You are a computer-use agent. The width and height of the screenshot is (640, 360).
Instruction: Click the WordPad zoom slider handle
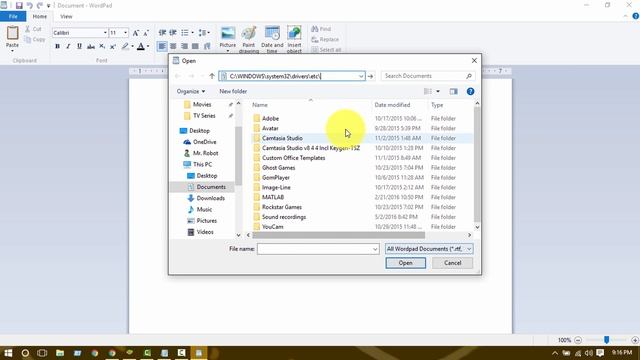[607, 340]
